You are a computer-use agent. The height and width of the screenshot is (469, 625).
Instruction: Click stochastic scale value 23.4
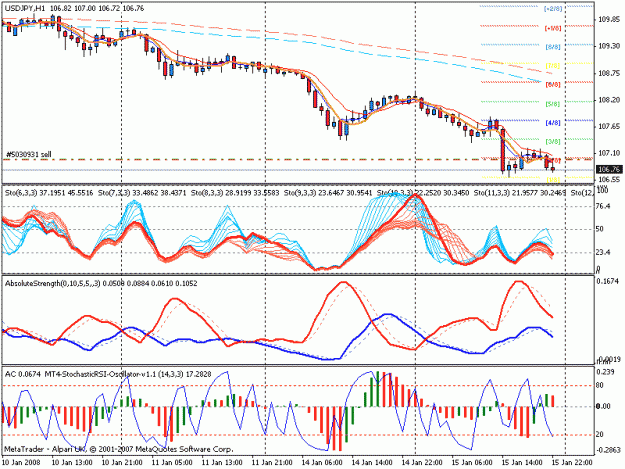tap(603, 252)
